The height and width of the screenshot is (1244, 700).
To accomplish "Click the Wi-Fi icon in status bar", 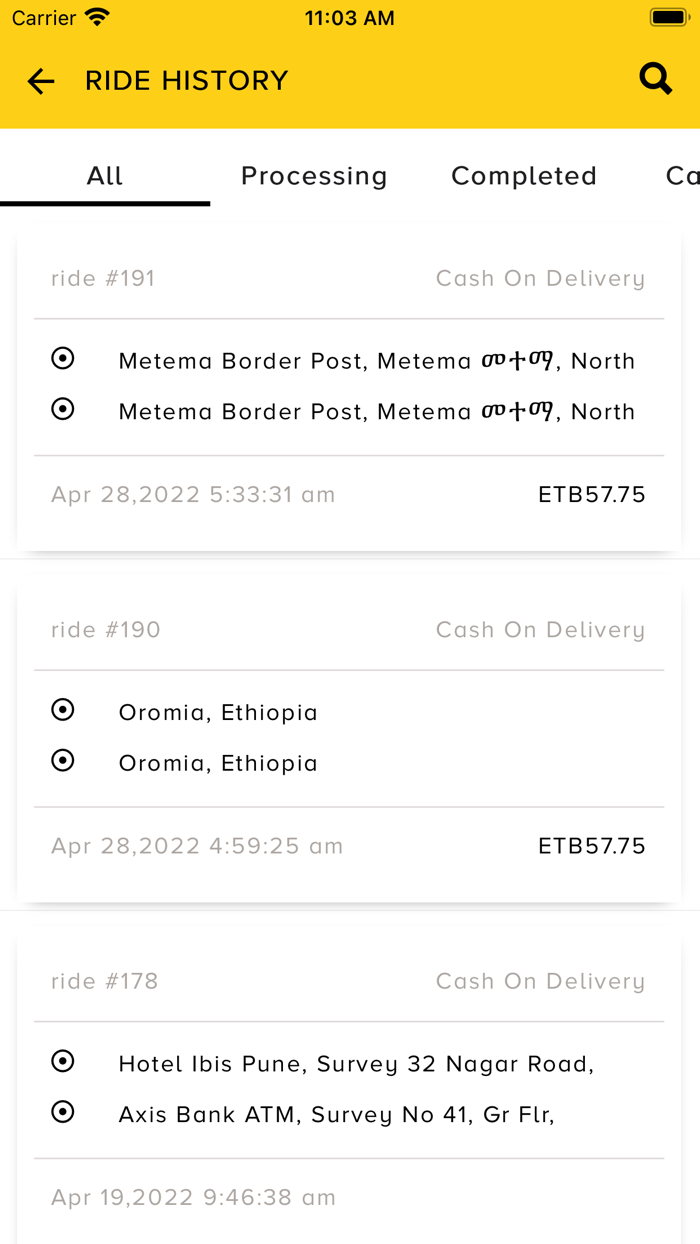I will (97, 17).
